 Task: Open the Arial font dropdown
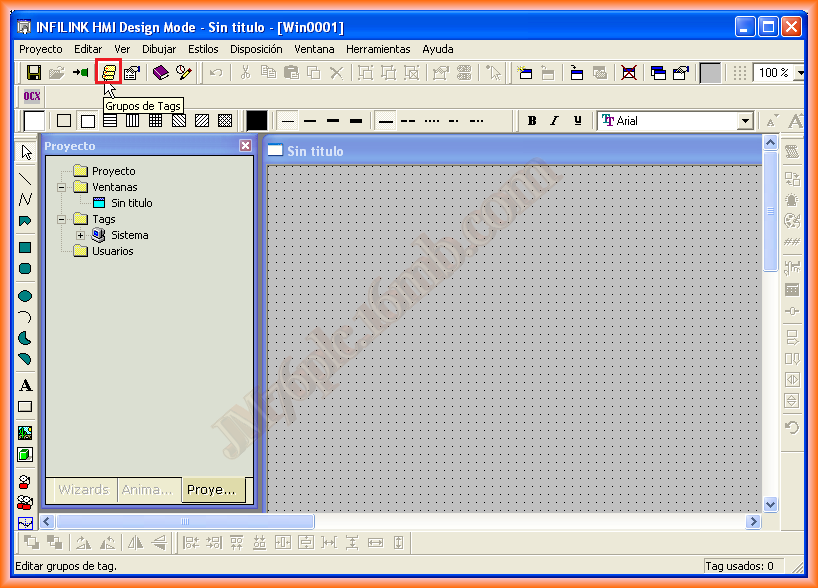click(x=744, y=121)
